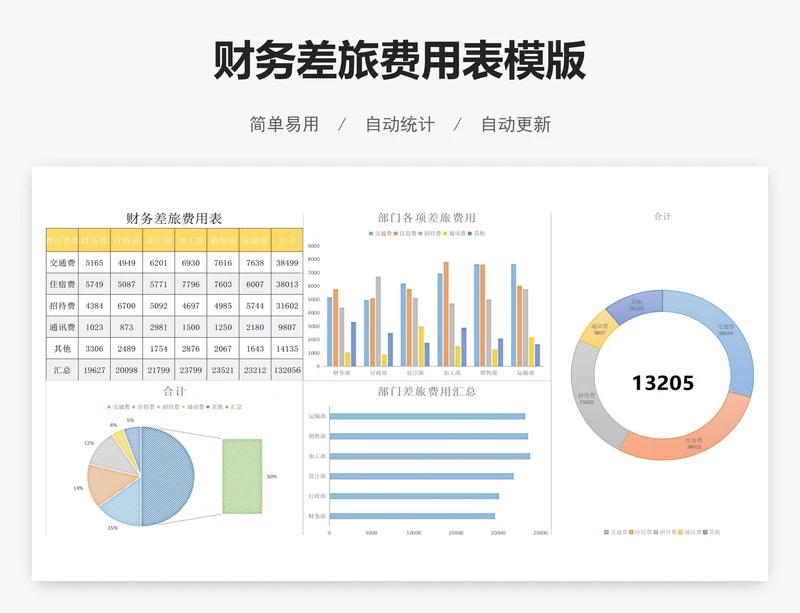Toggle the 住宿费 entry in the pie chart legend
The height and width of the screenshot is (613, 800).
pos(134,408)
